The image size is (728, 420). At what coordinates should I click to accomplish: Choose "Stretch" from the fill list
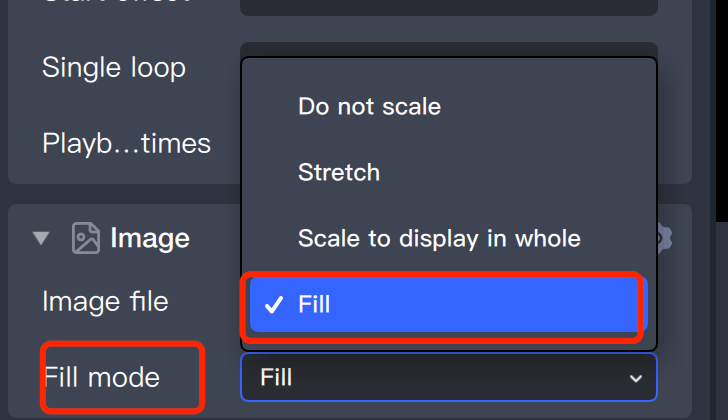pos(339,172)
